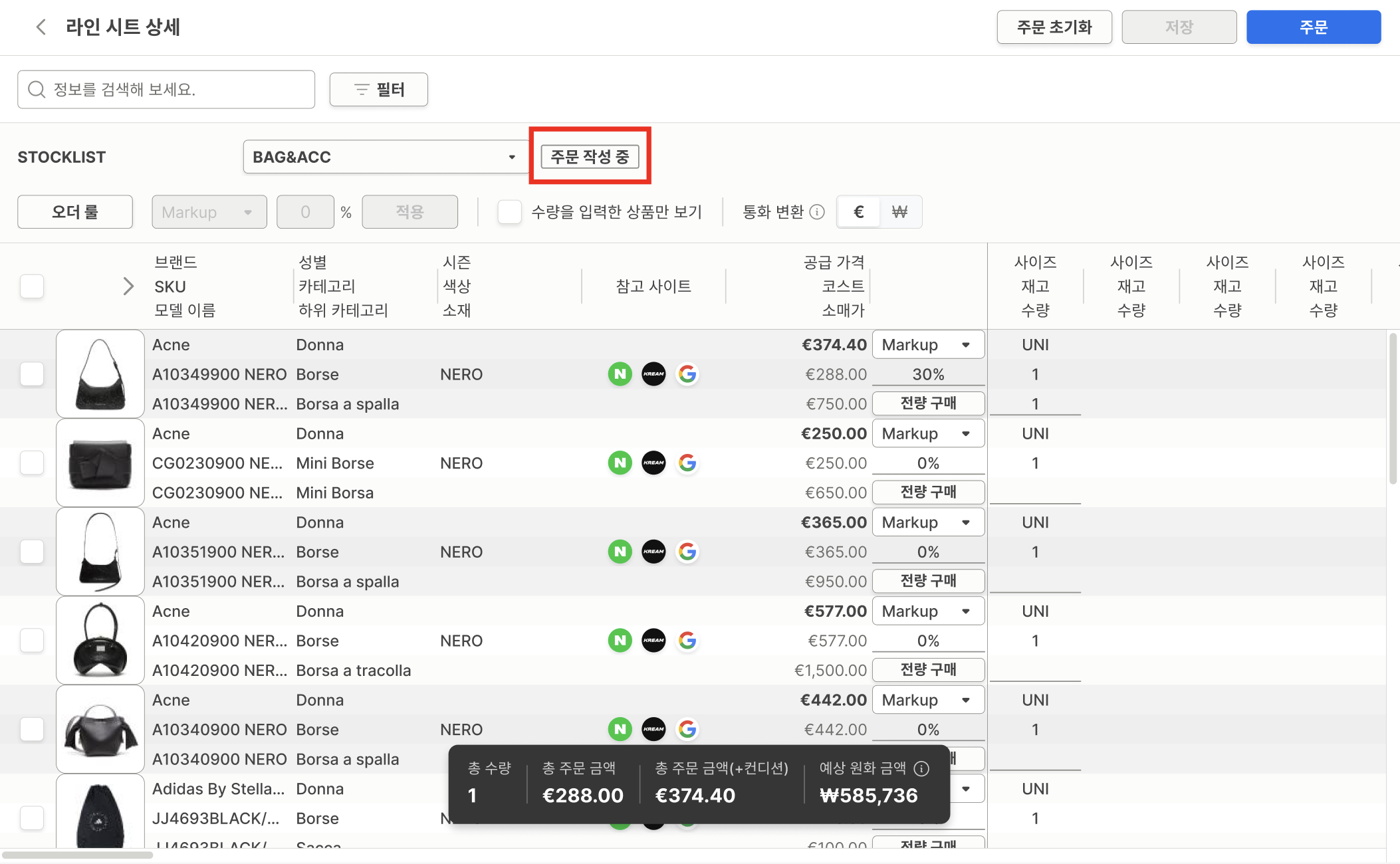Open the BAG&ACC stocklist dropdown
Screen dimensions: 1400x864
[x=385, y=157]
